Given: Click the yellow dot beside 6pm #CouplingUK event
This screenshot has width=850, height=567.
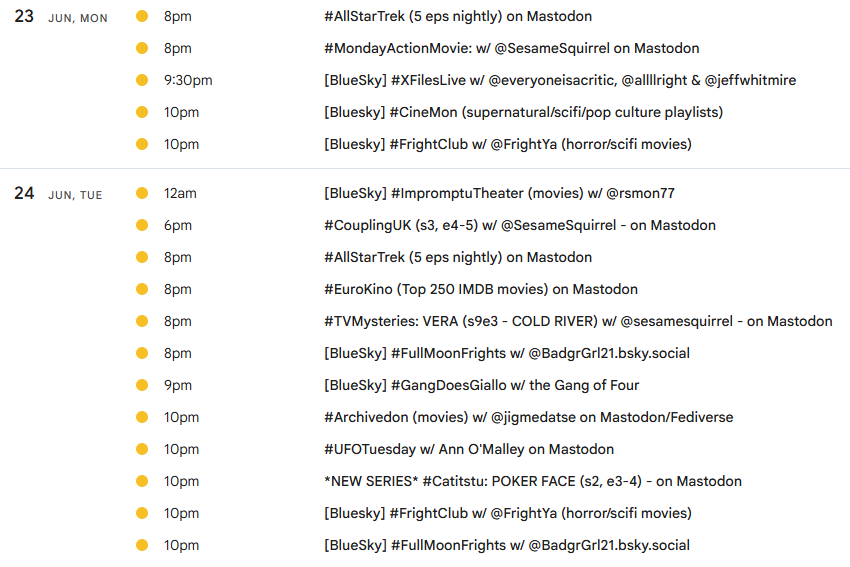Looking at the screenshot, I should (x=142, y=225).
